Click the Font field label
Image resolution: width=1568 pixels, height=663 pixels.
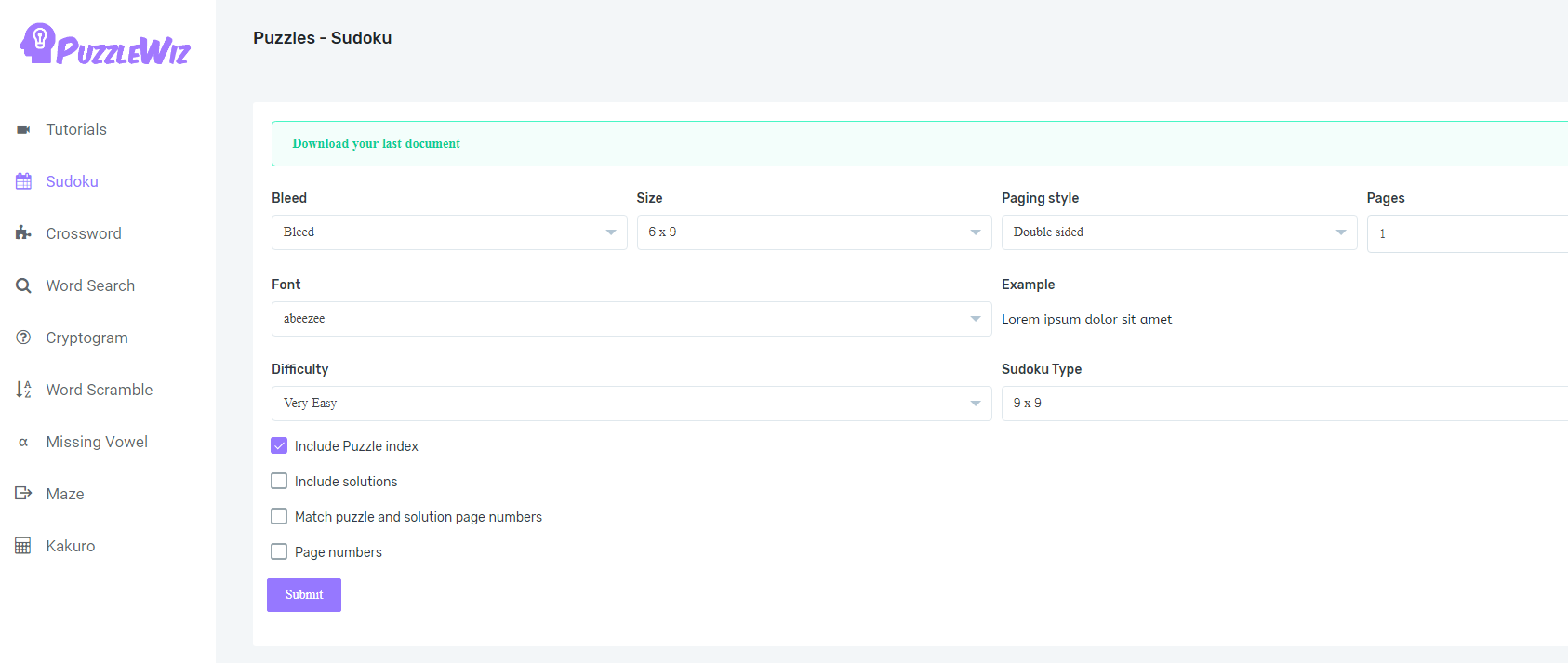[286, 285]
